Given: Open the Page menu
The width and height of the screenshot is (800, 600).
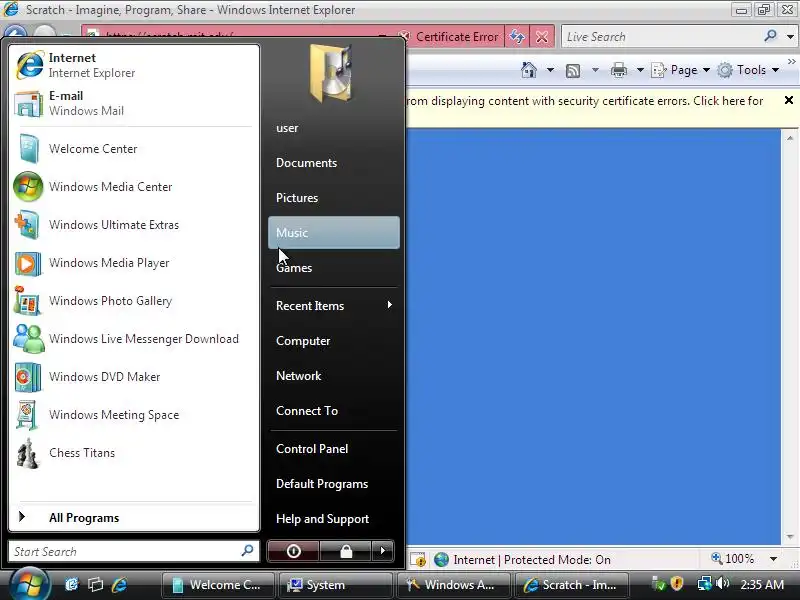Looking at the screenshot, I should pos(681,70).
